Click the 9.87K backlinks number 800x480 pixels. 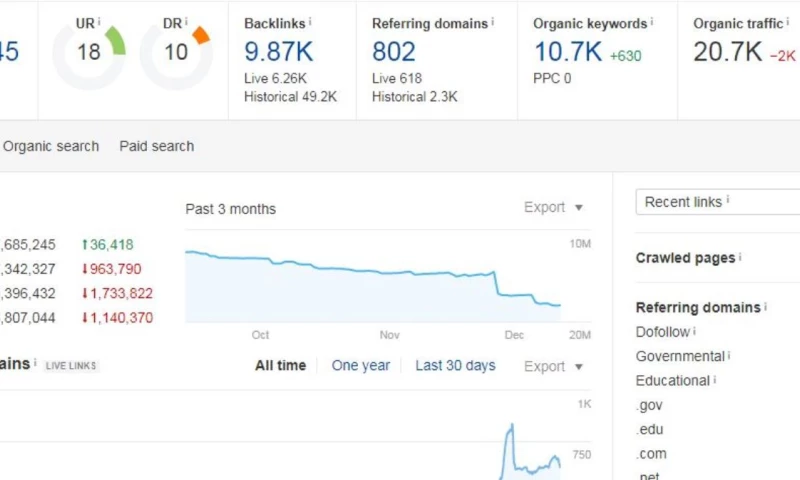click(x=277, y=51)
